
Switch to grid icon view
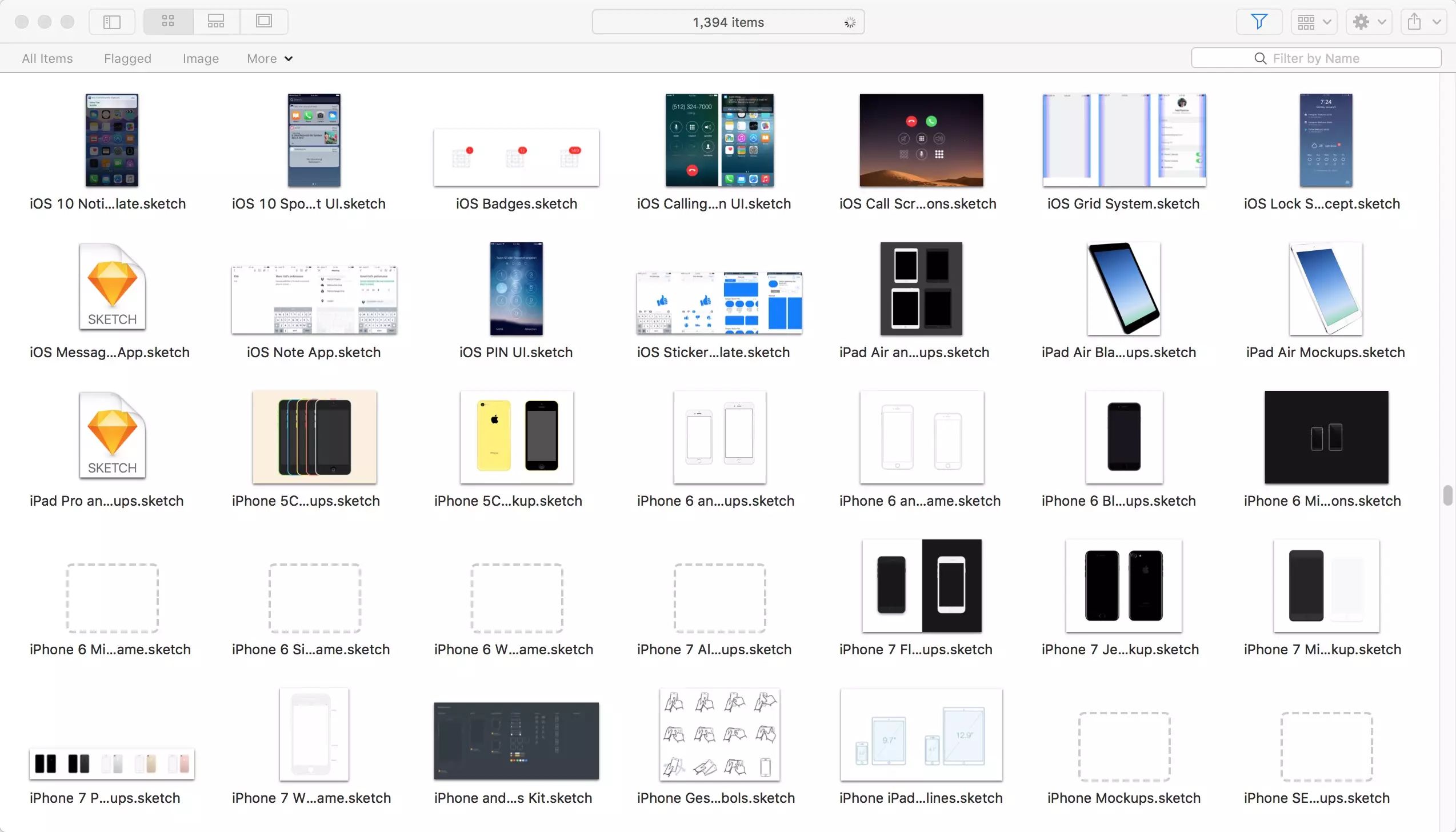pyautogui.click(x=168, y=22)
